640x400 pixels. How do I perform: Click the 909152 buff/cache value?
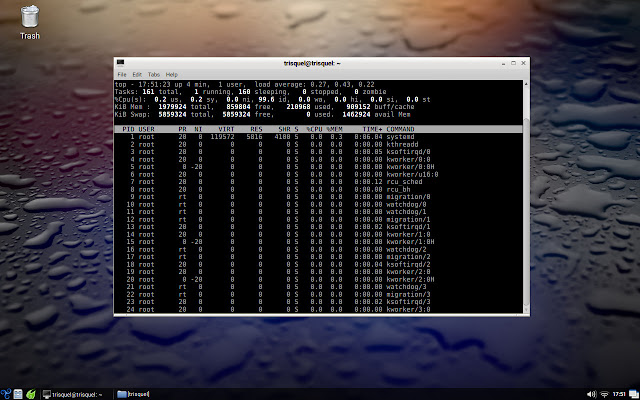[x=358, y=107]
